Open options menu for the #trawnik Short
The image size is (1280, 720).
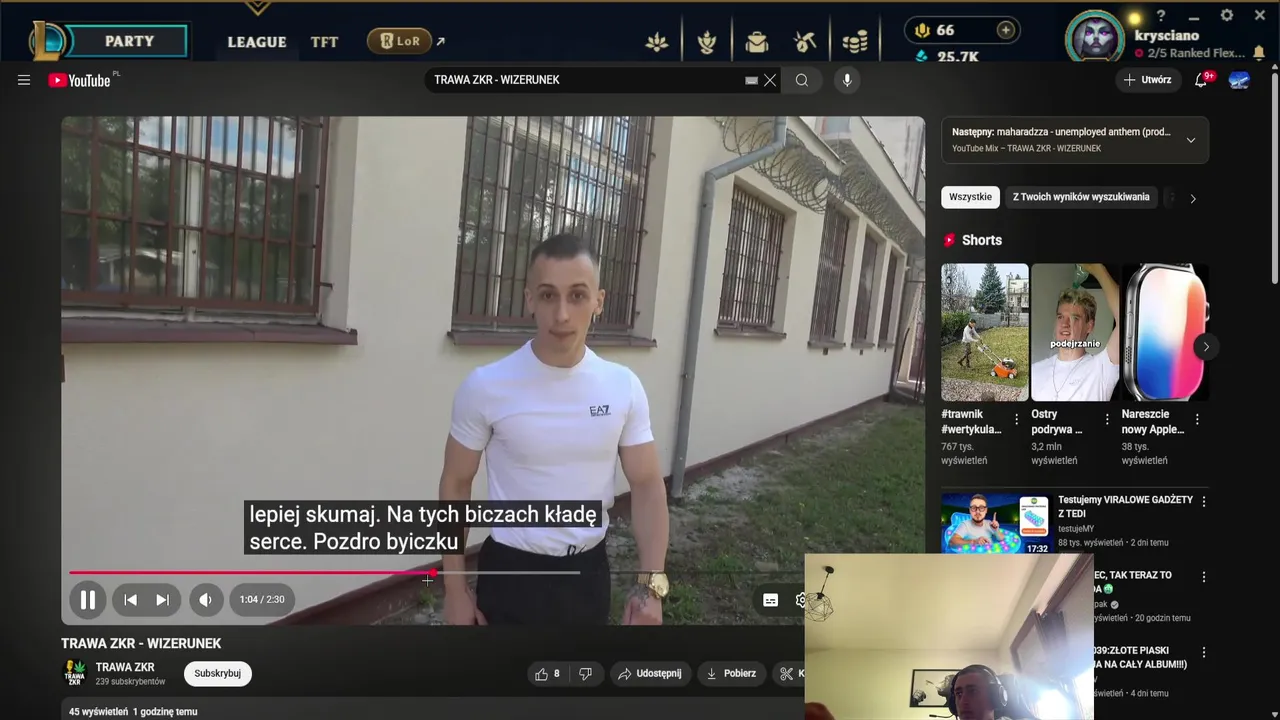click(x=1017, y=419)
